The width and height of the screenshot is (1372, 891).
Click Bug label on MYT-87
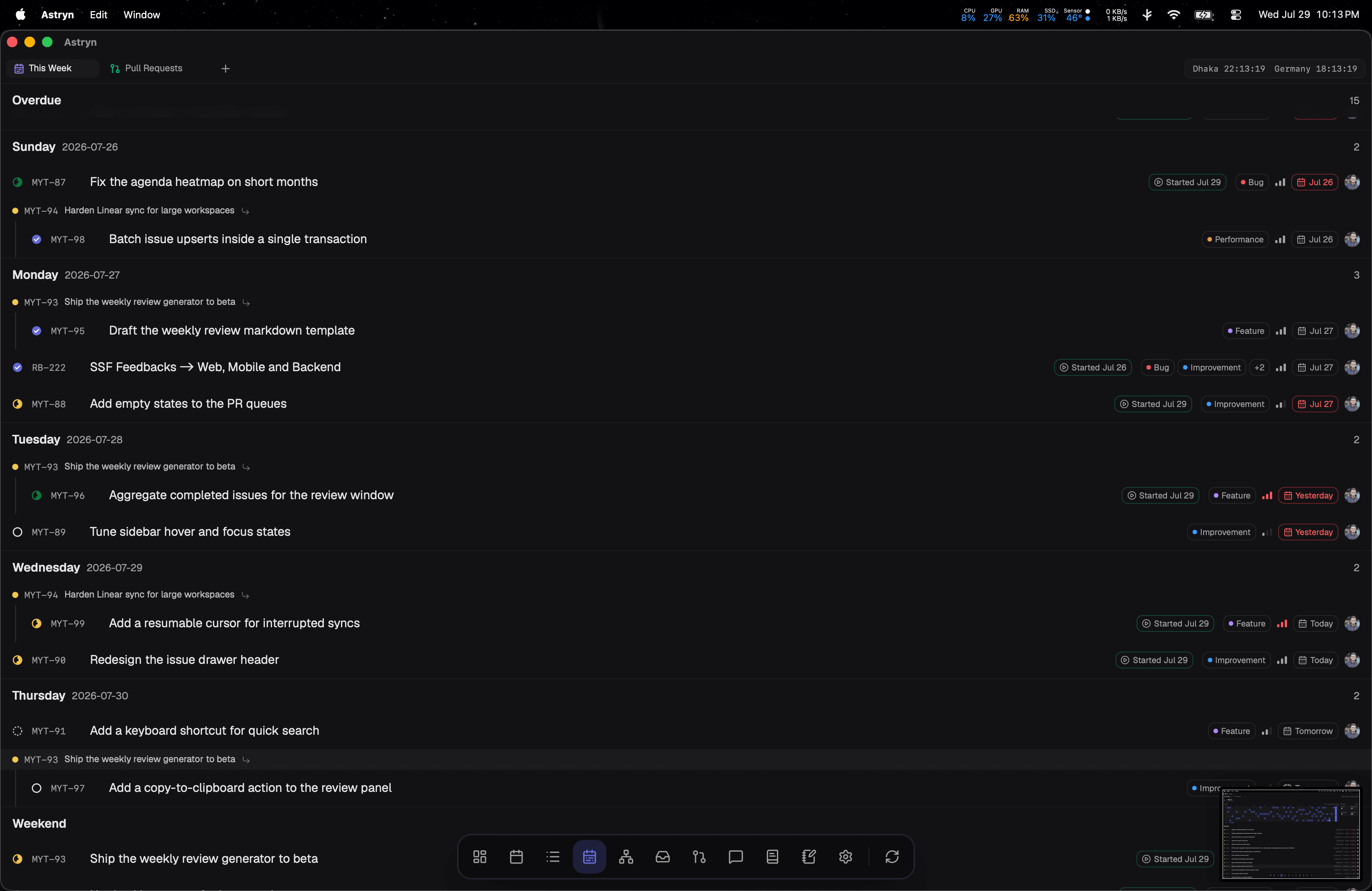[1252, 182]
